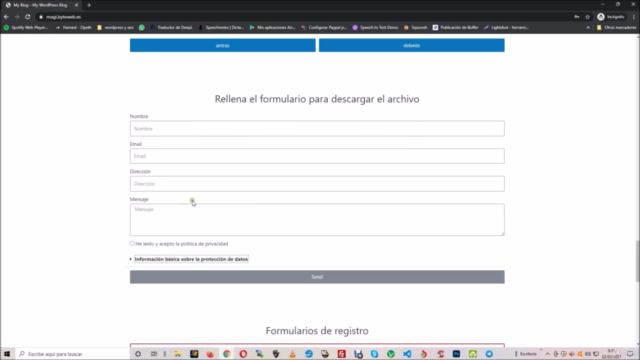Open the wordpress y seo bookmarks folder
This screenshot has width=640, height=360.
pos(116,27)
